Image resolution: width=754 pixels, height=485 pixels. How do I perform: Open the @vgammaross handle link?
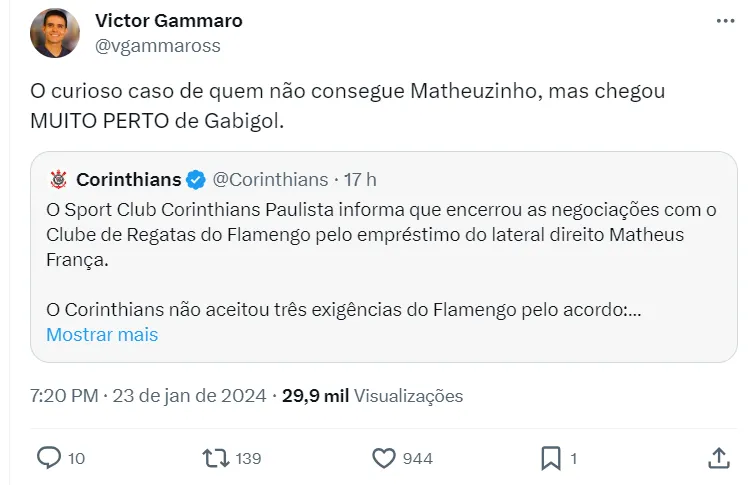(157, 46)
